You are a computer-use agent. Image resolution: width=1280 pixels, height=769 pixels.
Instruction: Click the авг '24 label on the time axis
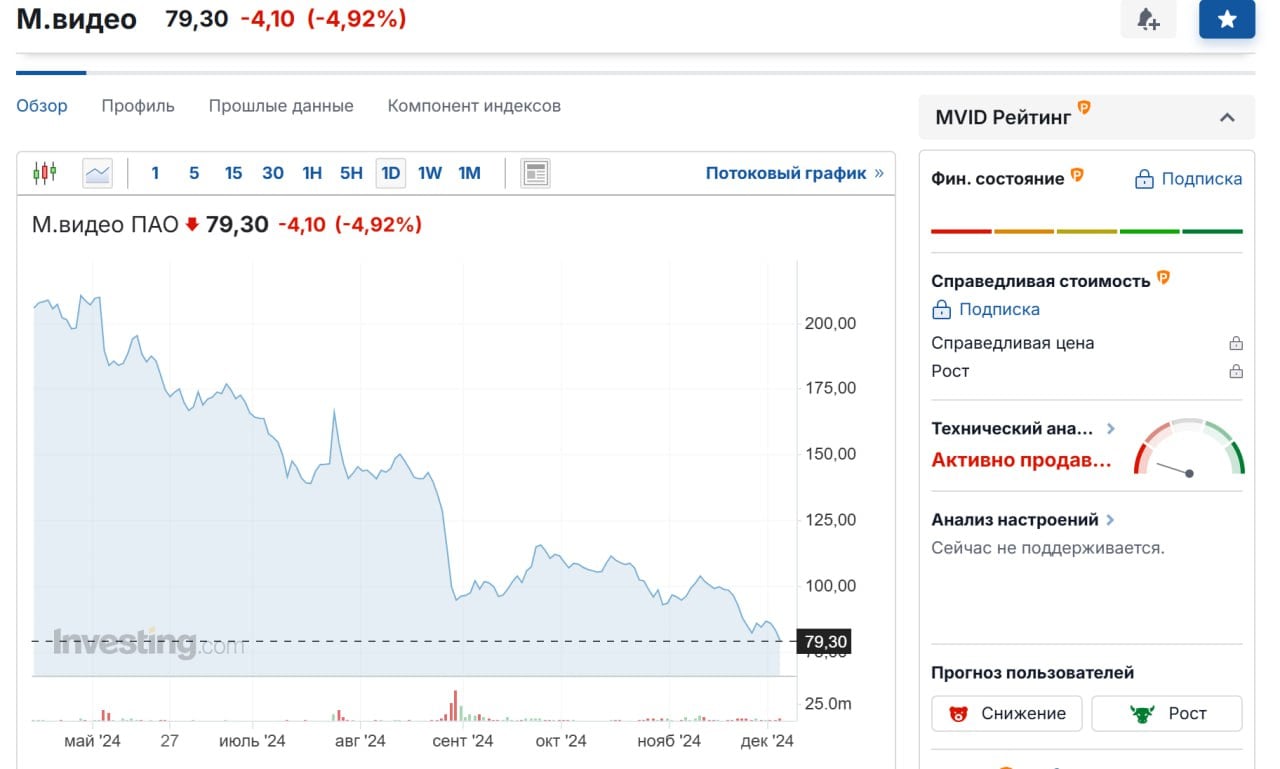click(360, 741)
